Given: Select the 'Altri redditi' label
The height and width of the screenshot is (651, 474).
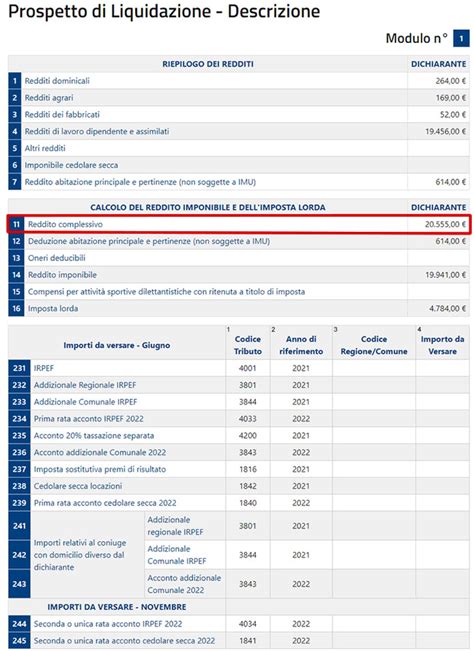Looking at the screenshot, I should 45,148.
